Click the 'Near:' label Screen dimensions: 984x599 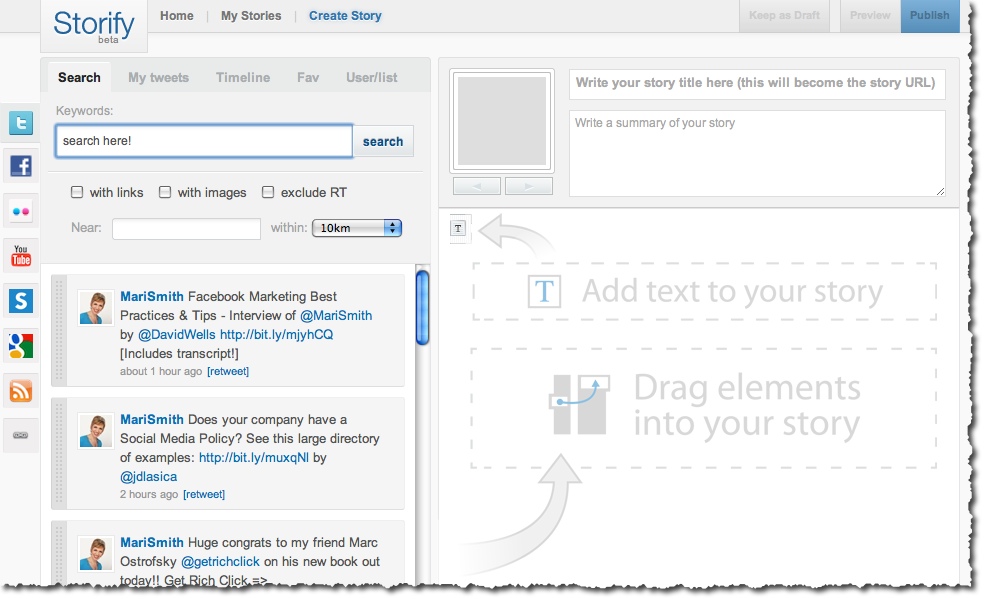[x=86, y=228]
